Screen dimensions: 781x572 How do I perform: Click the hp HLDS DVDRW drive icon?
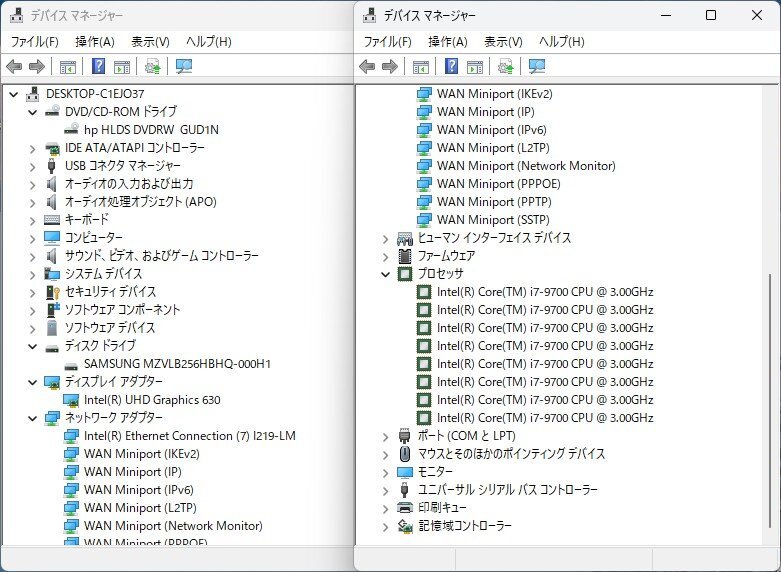click(x=71, y=130)
